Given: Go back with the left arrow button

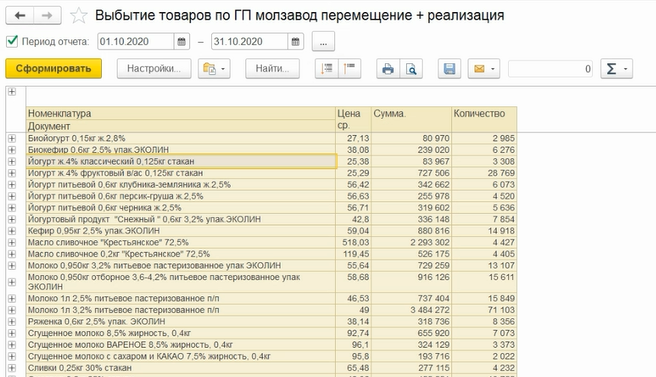Looking at the screenshot, I should tap(20, 15).
